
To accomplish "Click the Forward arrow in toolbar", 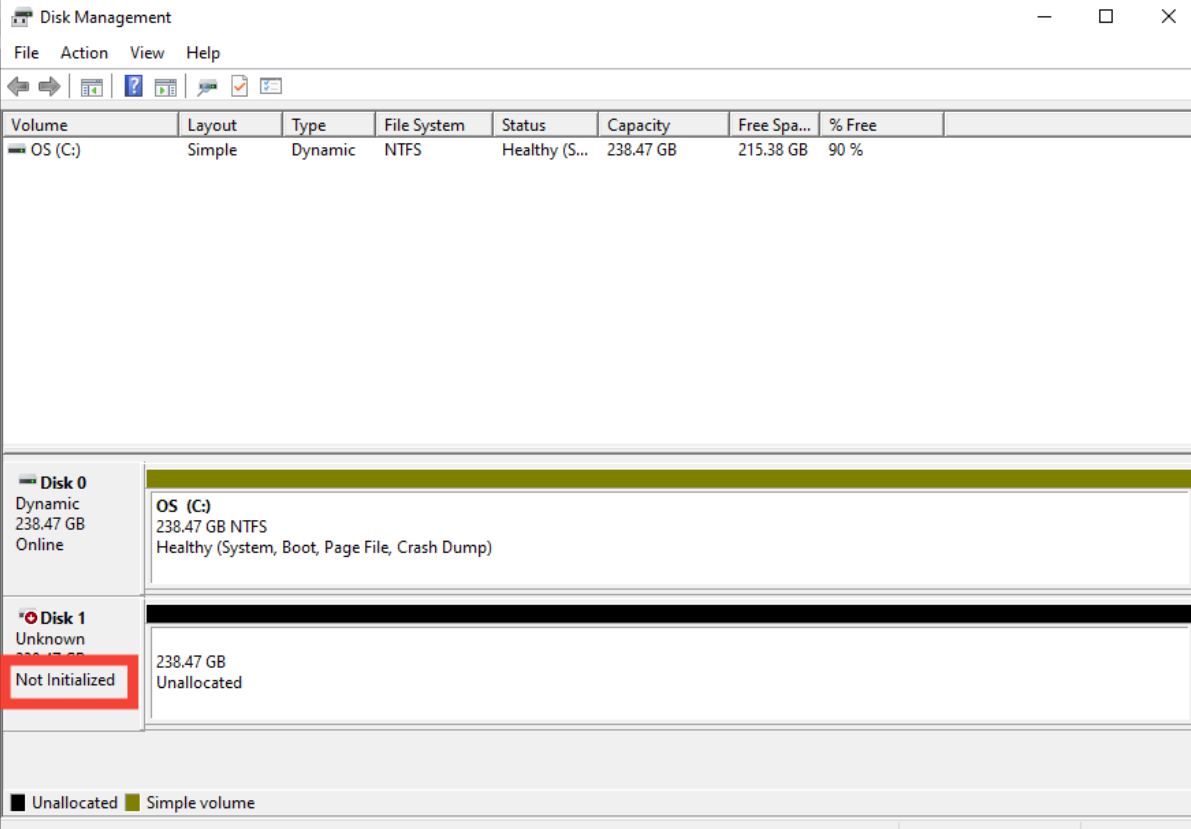I will 49,87.
